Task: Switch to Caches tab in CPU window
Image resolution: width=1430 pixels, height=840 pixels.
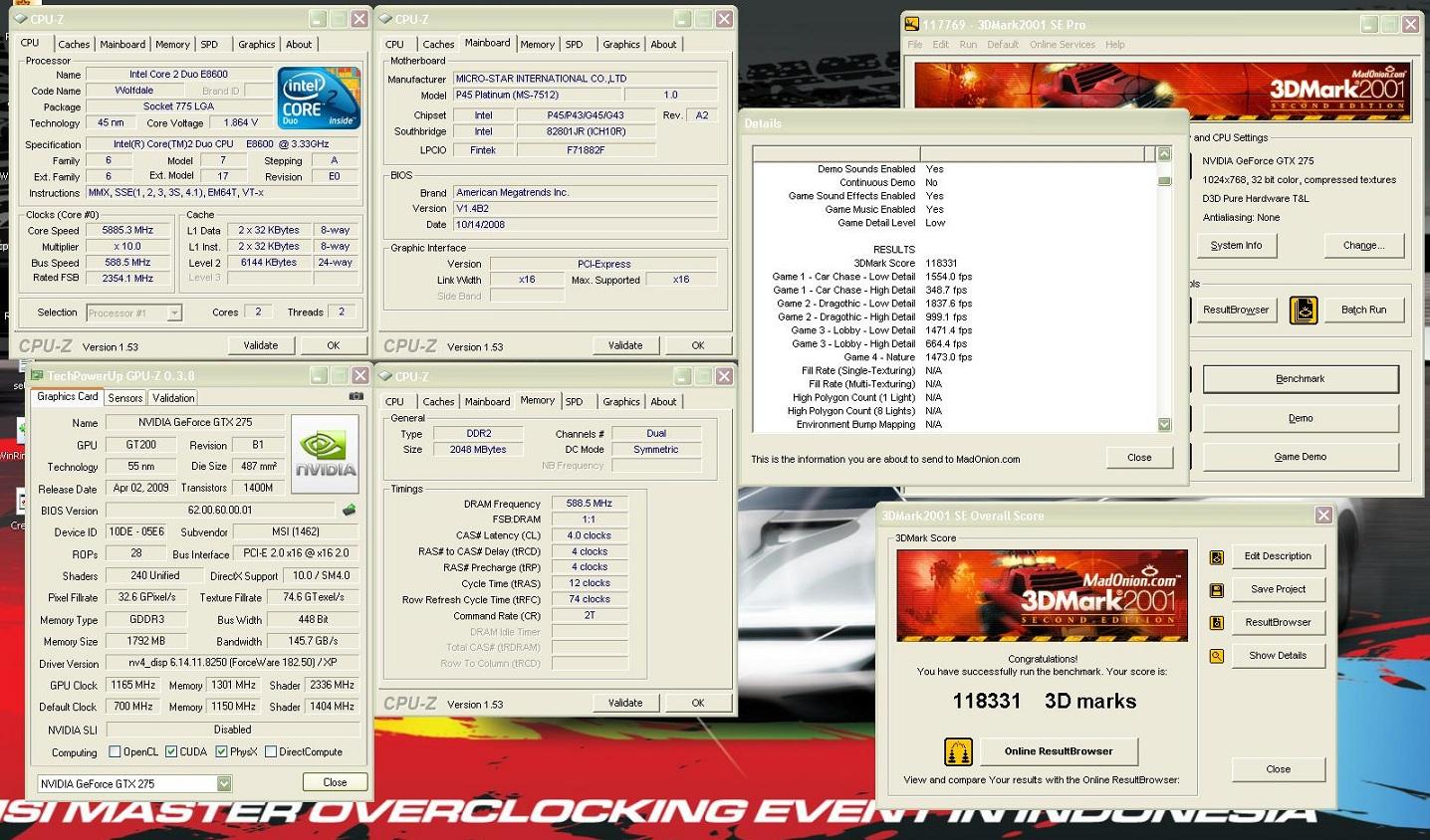Action: tap(74, 45)
